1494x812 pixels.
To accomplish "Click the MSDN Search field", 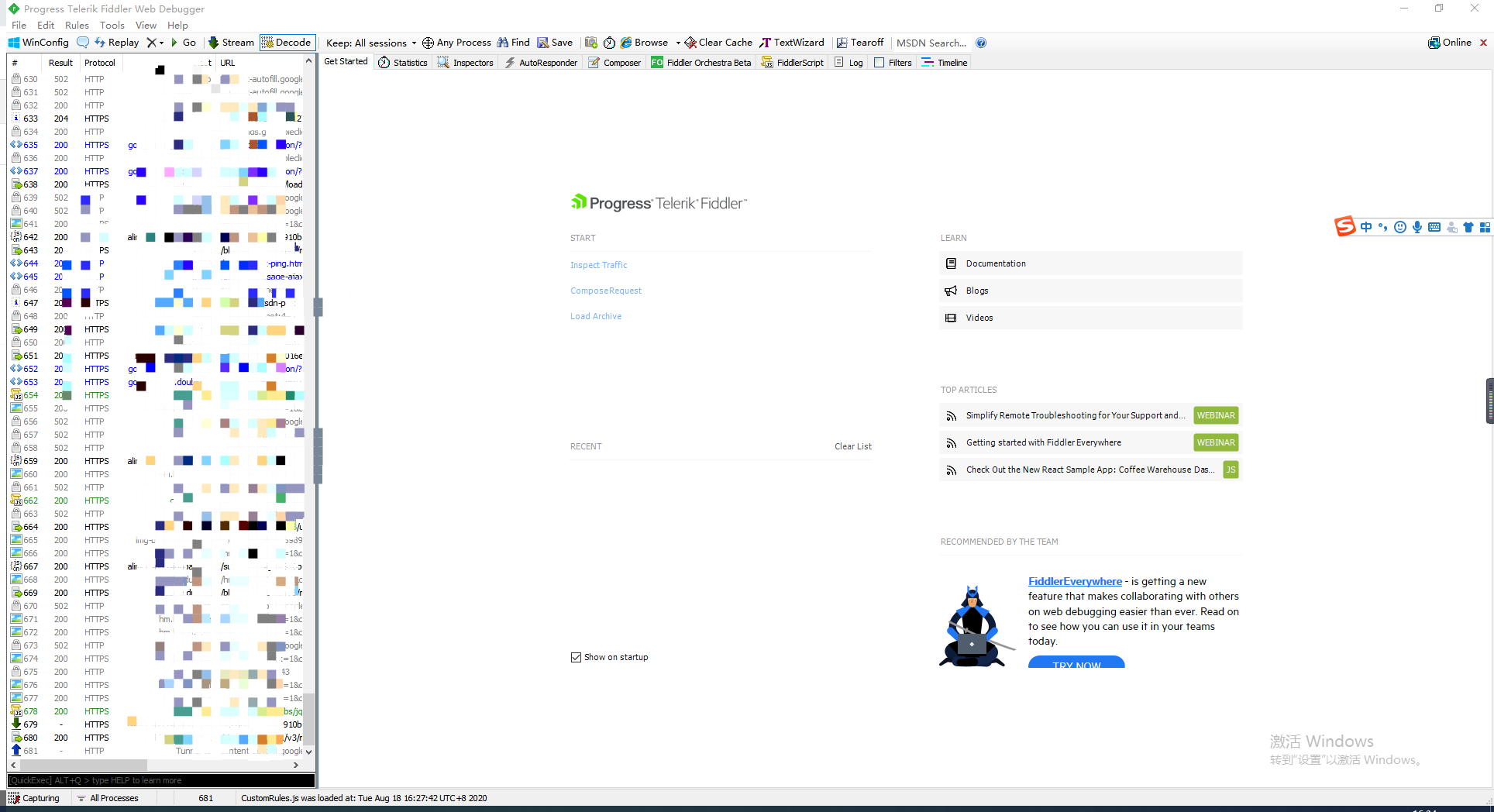I will tap(931, 43).
